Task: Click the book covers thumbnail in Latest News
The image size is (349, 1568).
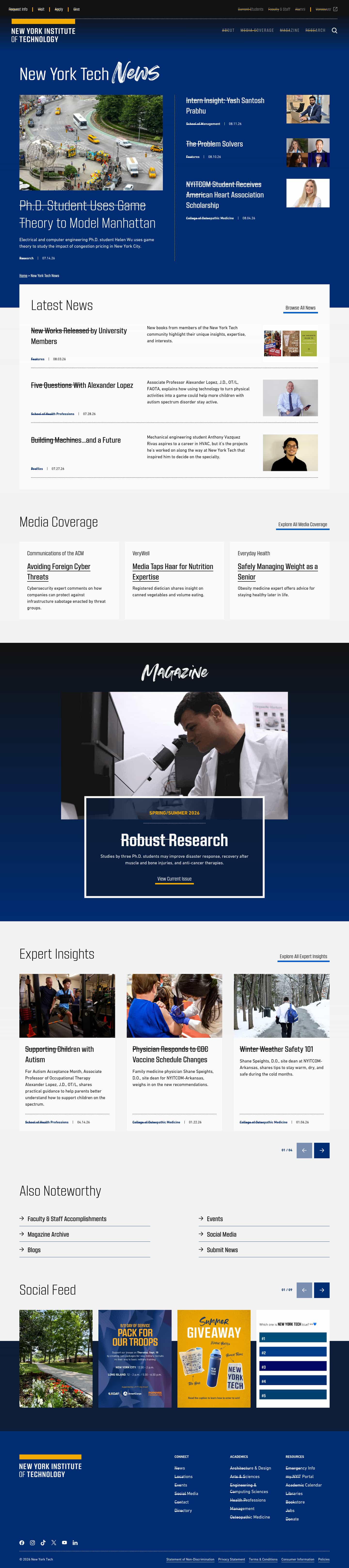Action: coord(290,343)
